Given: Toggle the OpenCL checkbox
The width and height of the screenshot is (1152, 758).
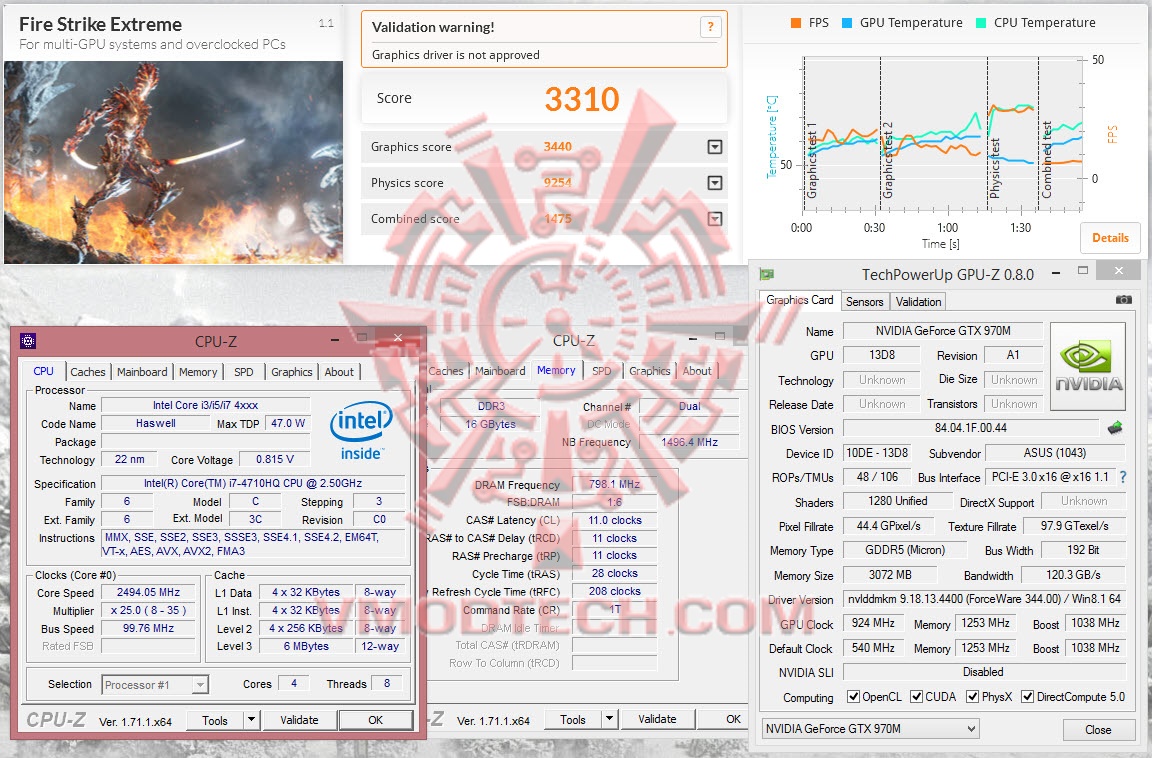Looking at the screenshot, I should 853,696.
